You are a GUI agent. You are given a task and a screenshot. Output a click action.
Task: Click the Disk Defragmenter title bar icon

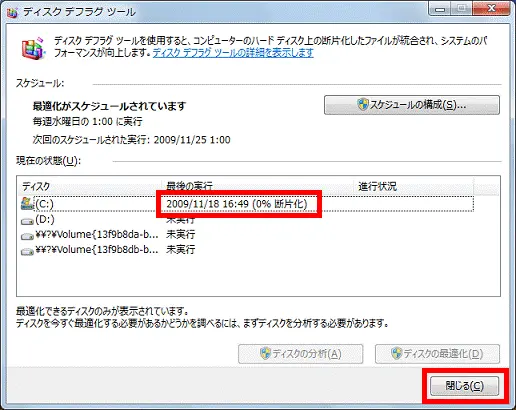(12, 12)
